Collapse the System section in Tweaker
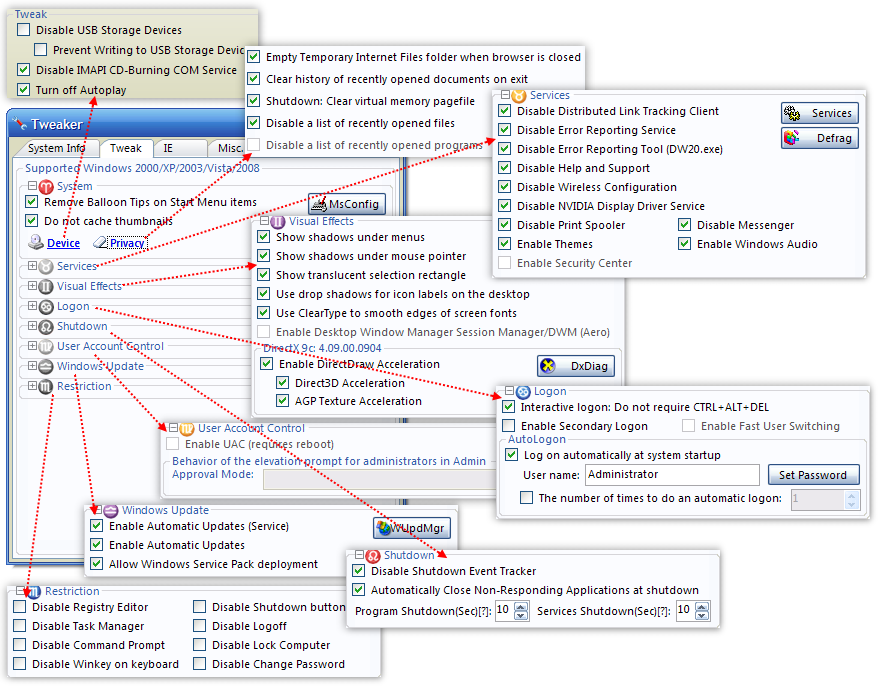Screen dimensions: 881x690 click(32, 185)
